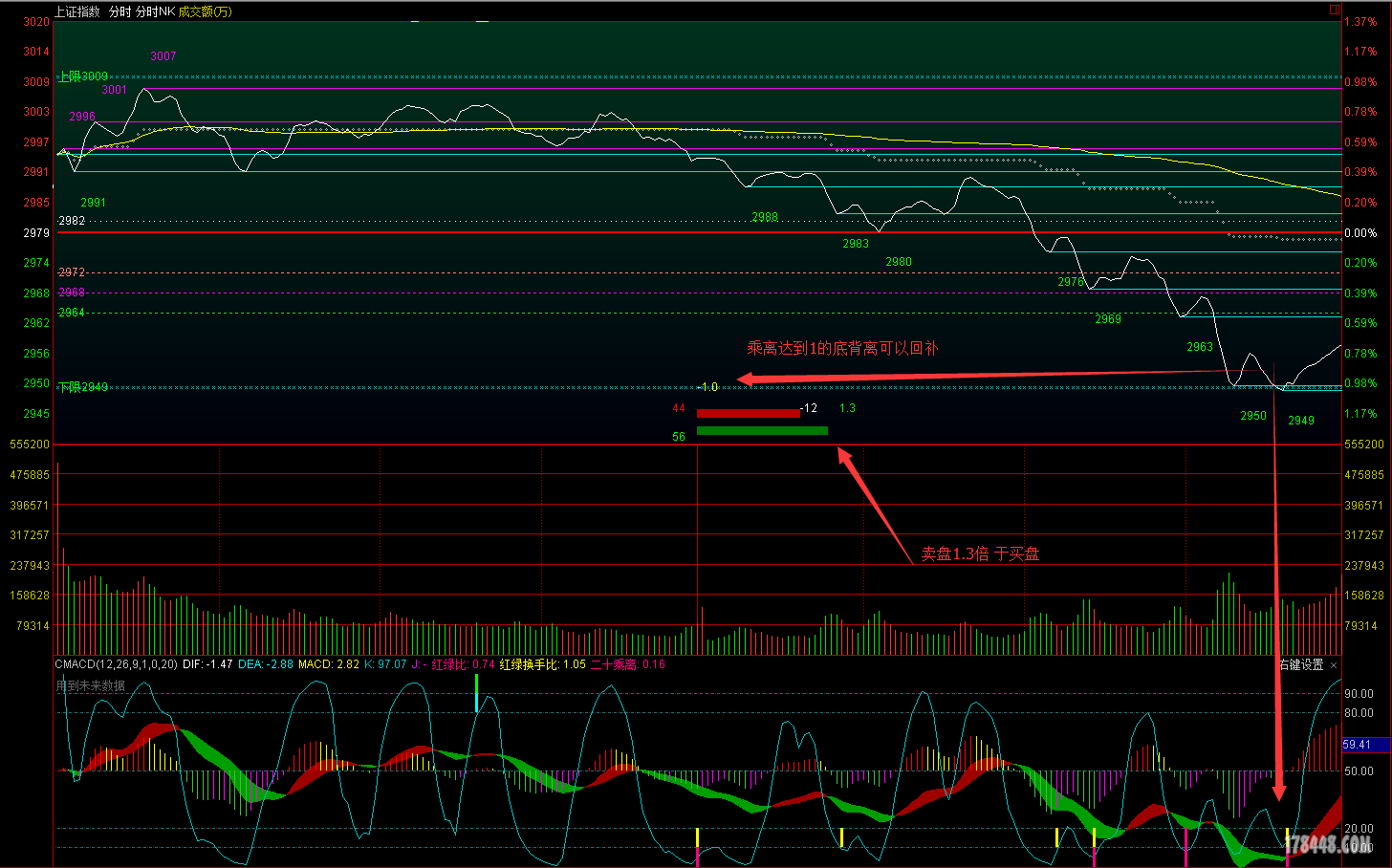Open the 右键设置 settings label
This screenshot has height=868, width=1392.
point(1301,664)
